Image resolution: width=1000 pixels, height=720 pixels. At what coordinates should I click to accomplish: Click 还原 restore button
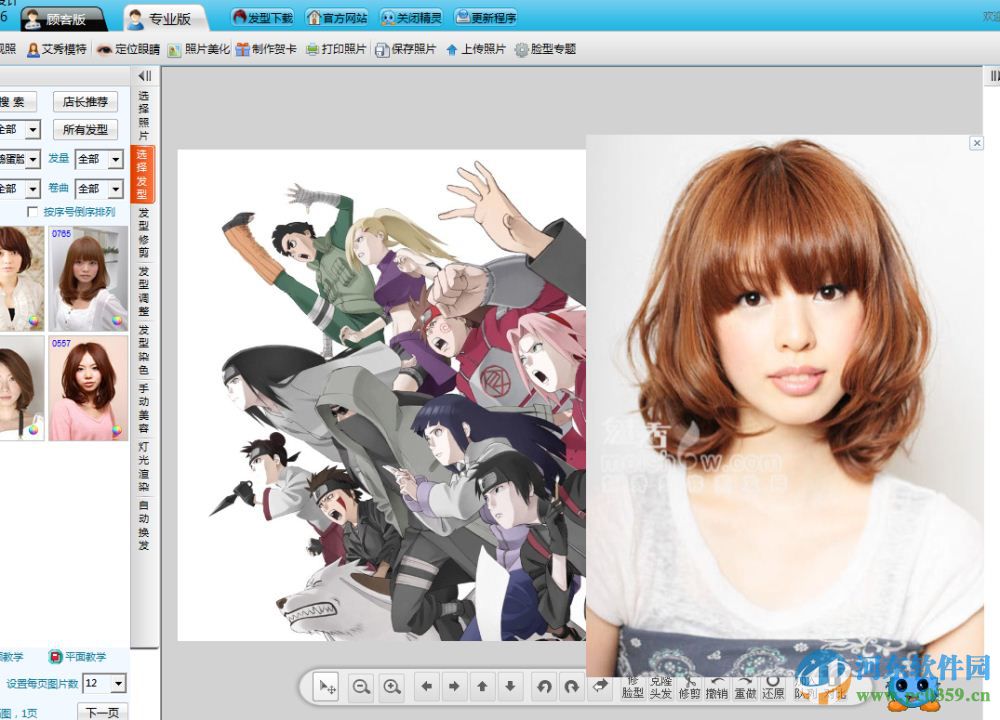[x=773, y=688]
